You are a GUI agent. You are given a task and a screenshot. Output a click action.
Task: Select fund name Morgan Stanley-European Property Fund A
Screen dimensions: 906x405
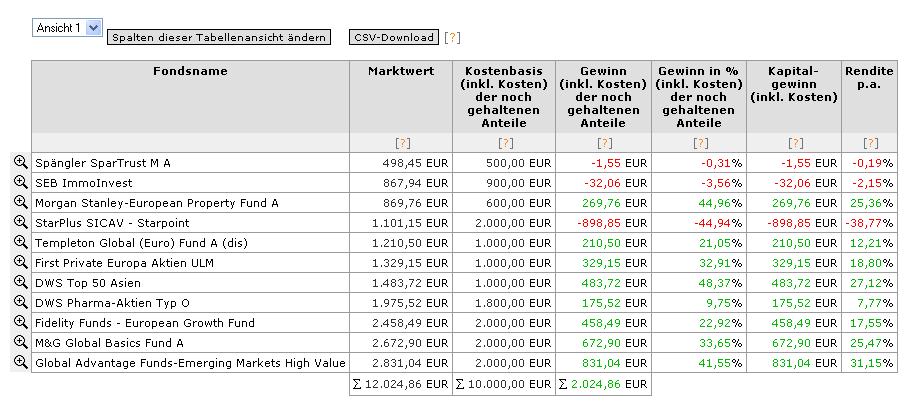tap(157, 203)
